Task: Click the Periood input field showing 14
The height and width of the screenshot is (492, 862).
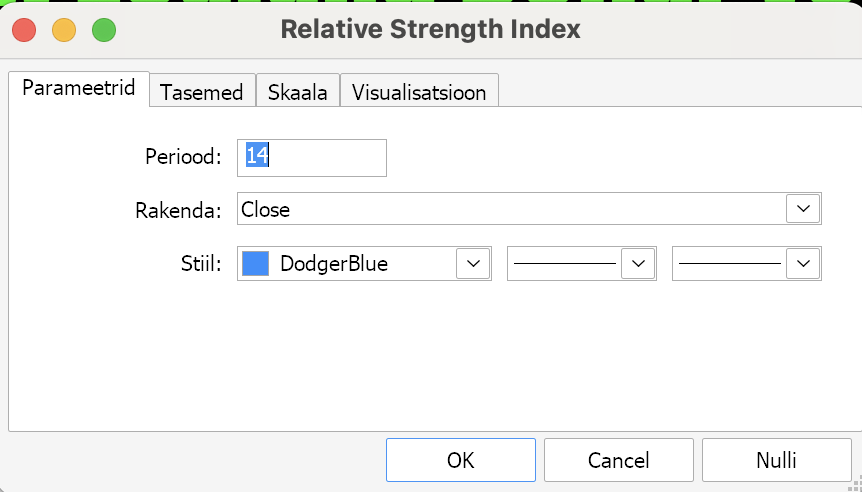Action: 312,158
